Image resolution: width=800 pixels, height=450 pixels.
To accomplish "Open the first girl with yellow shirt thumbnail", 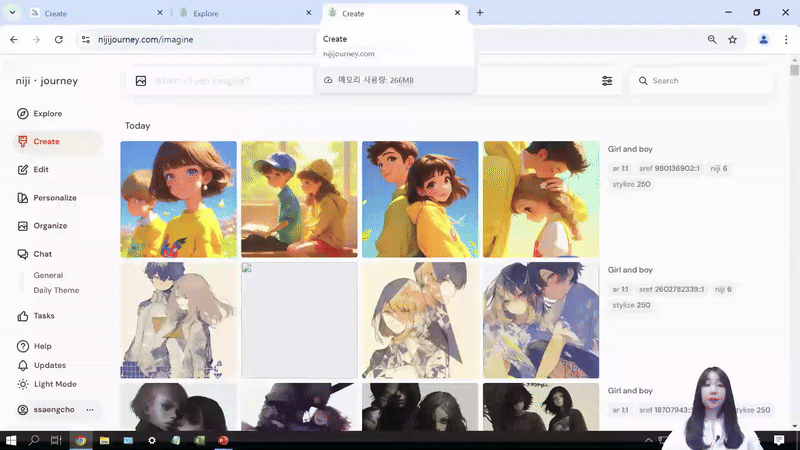I will [179, 199].
